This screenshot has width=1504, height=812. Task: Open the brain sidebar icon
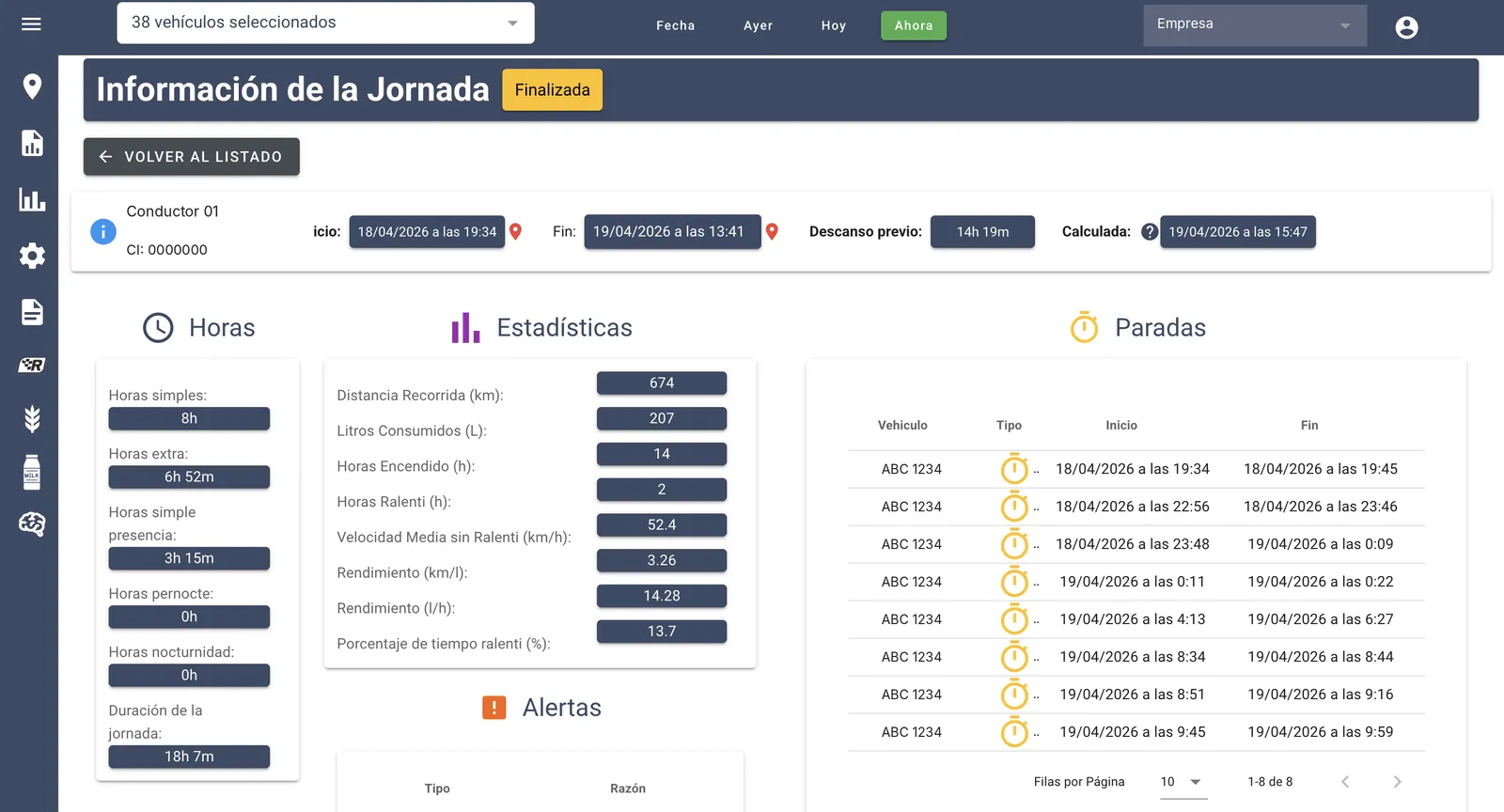[32, 524]
